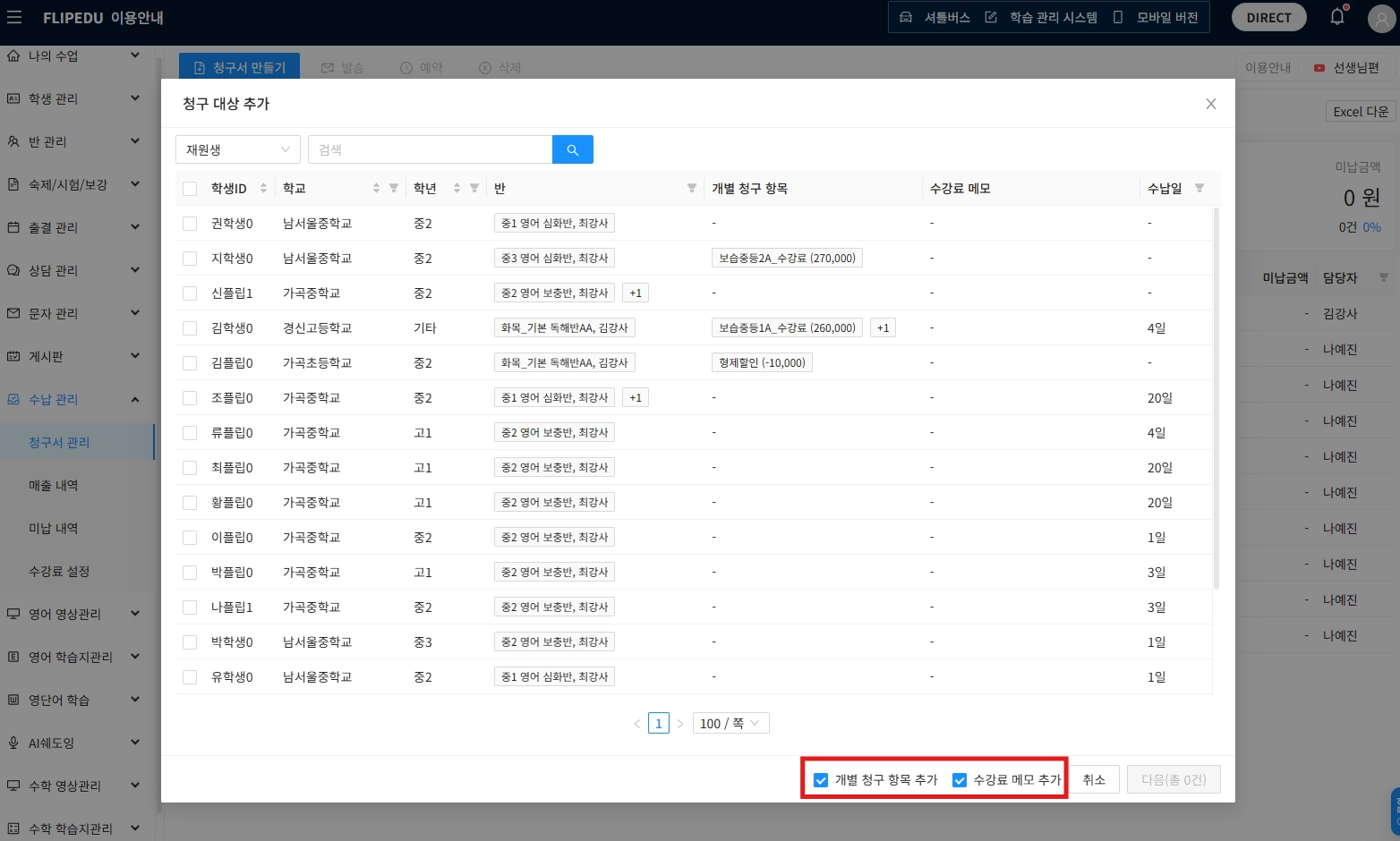Click the 형제할인 (-10,000) tag
The image size is (1400, 841).
tap(763, 363)
